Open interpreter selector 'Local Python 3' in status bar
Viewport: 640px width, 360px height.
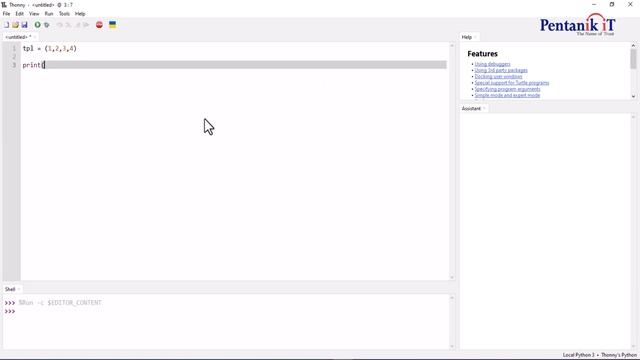[600, 355]
